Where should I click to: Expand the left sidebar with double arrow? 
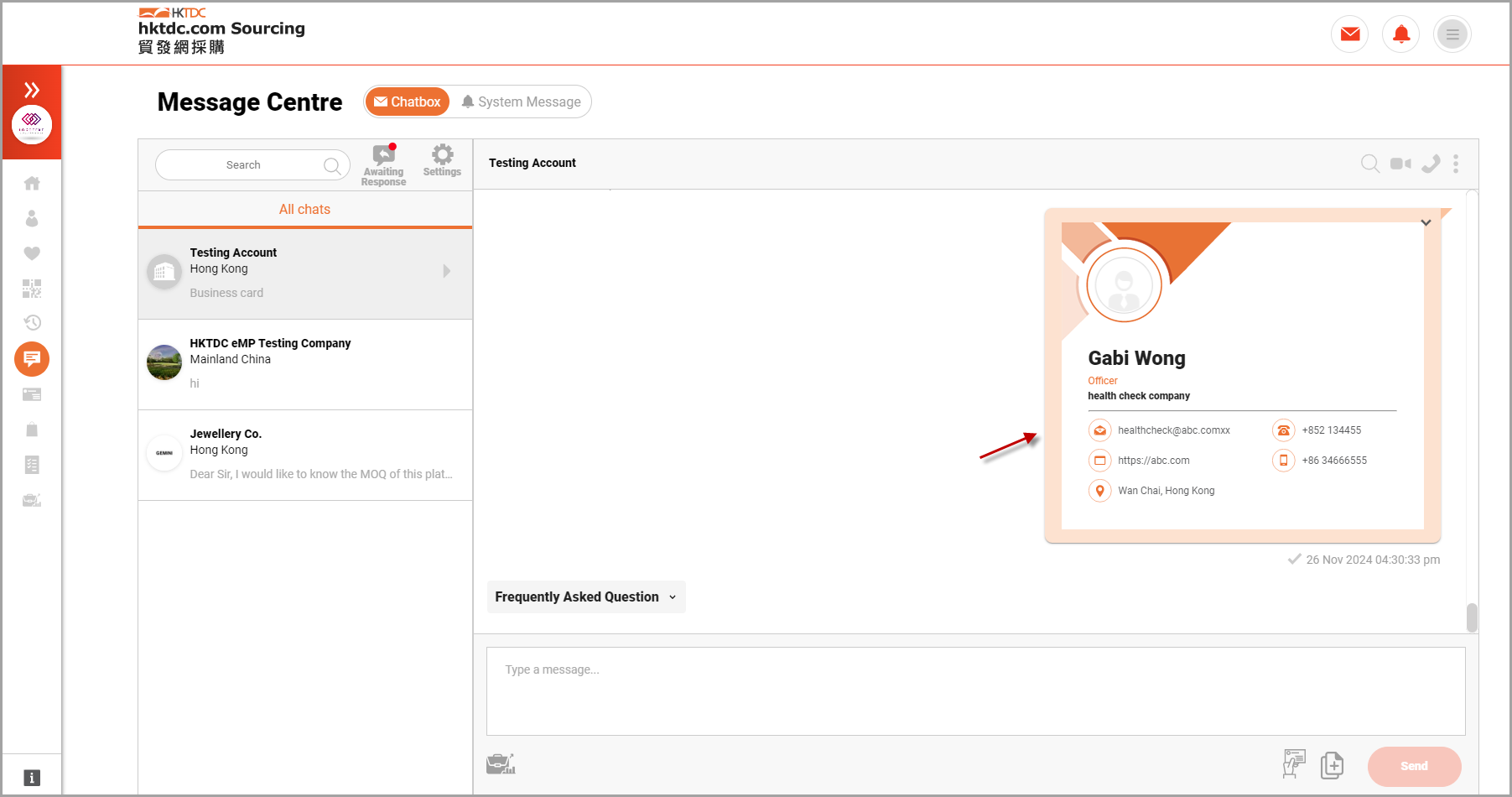[32, 90]
